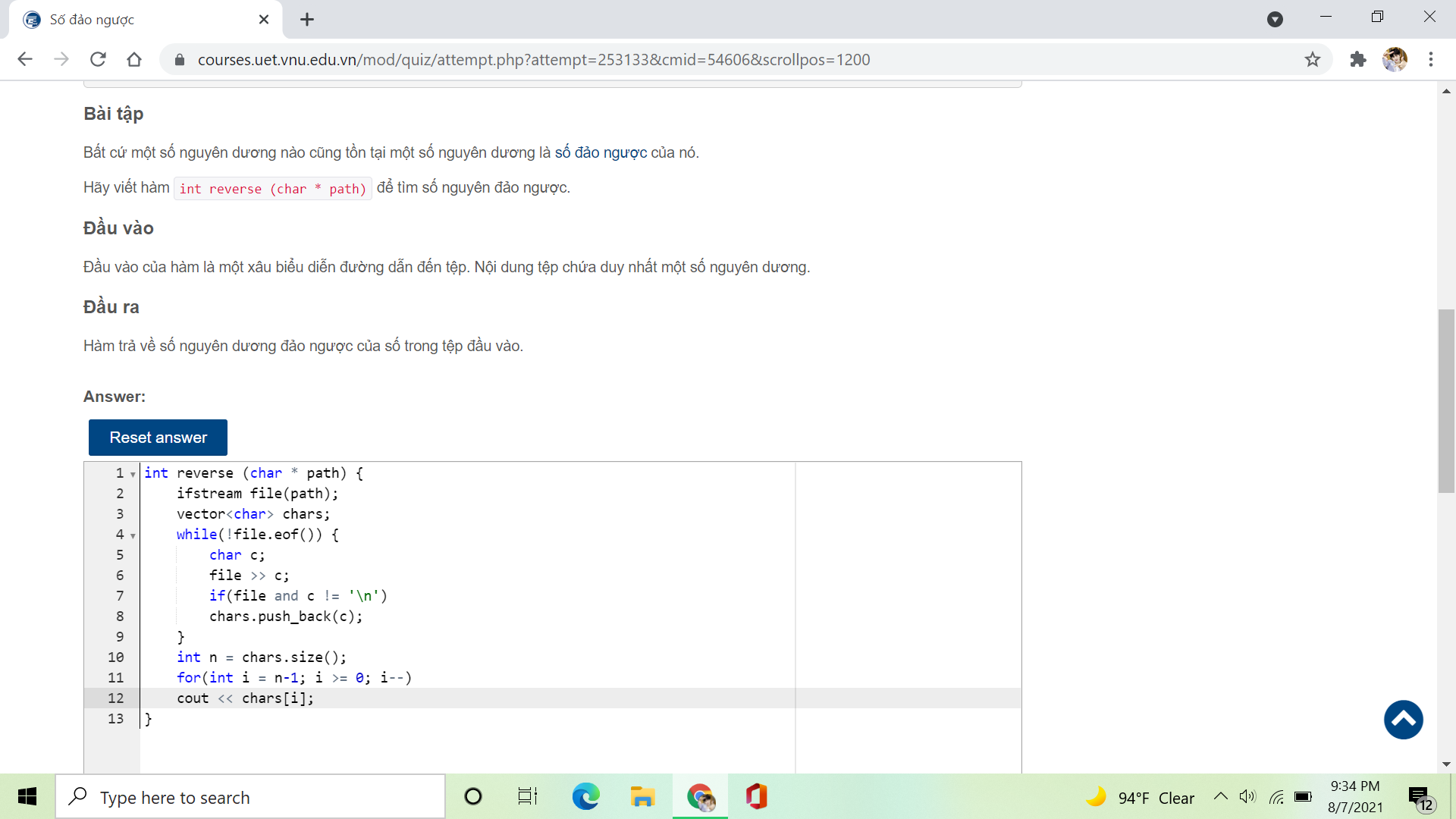Place cursor on 'vector<char> chars;' line
1456x819 pixels.
(253, 514)
